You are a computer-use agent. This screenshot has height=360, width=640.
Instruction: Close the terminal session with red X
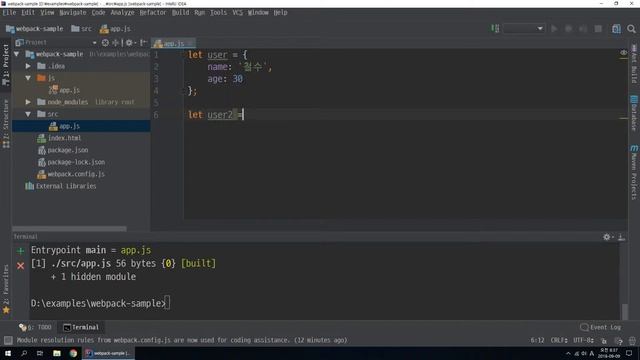[20, 266]
